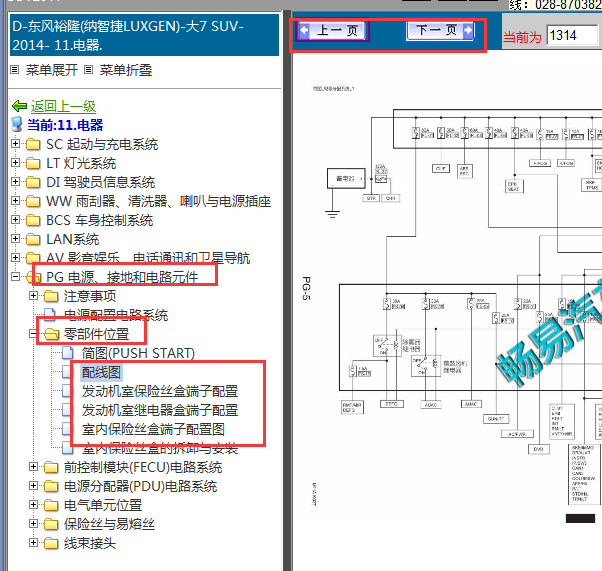Expand BCS 车身控制系统 node
602x571 pixels.
click(15, 220)
